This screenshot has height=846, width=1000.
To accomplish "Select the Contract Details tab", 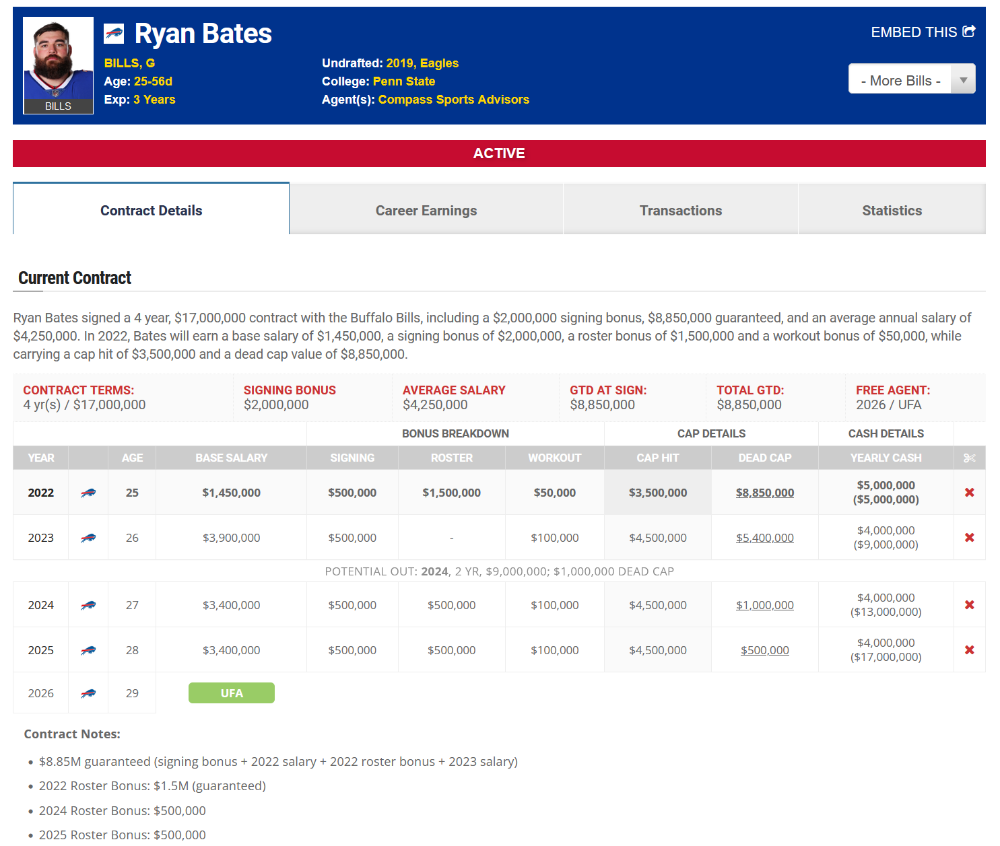I will pyautogui.click(x=151, y=210).
